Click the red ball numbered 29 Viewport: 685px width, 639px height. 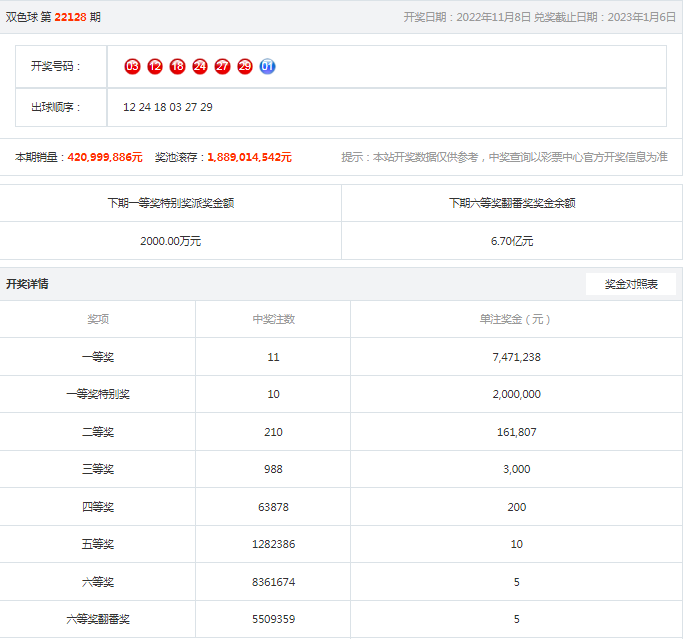click(x=245, y=66)
